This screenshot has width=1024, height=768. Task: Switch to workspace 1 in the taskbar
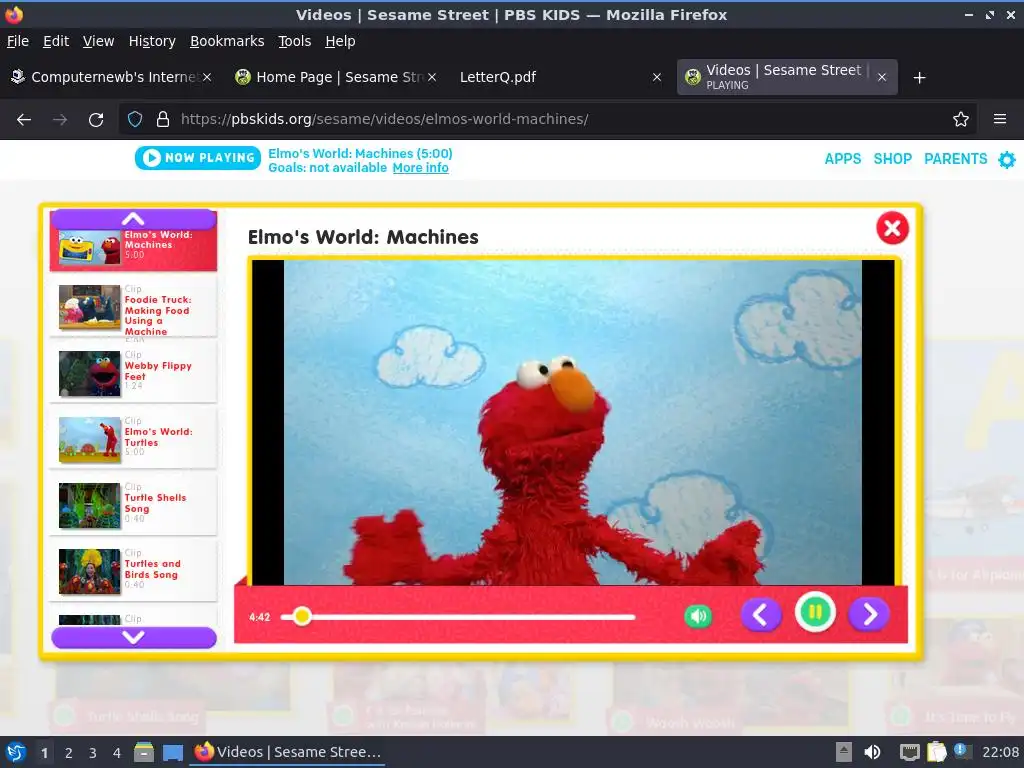pos(44,753)
